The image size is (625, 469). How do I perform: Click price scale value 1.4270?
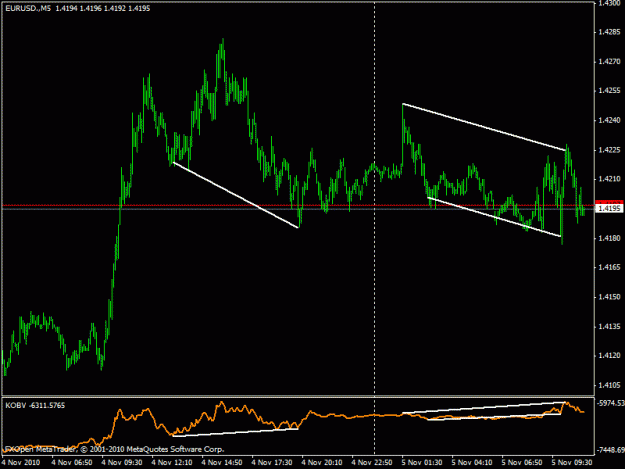point(609,62)
